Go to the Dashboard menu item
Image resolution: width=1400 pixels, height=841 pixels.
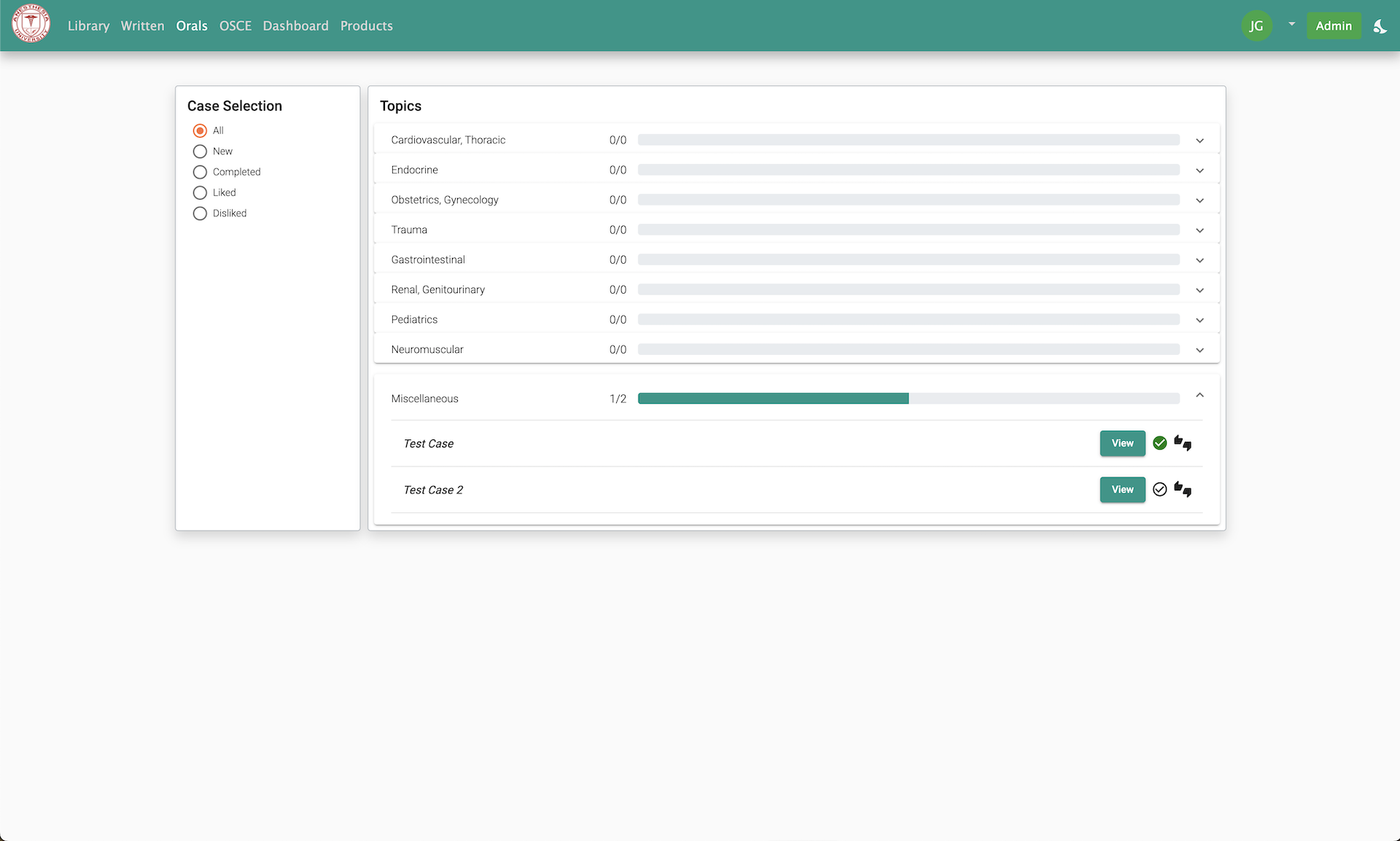295,26
